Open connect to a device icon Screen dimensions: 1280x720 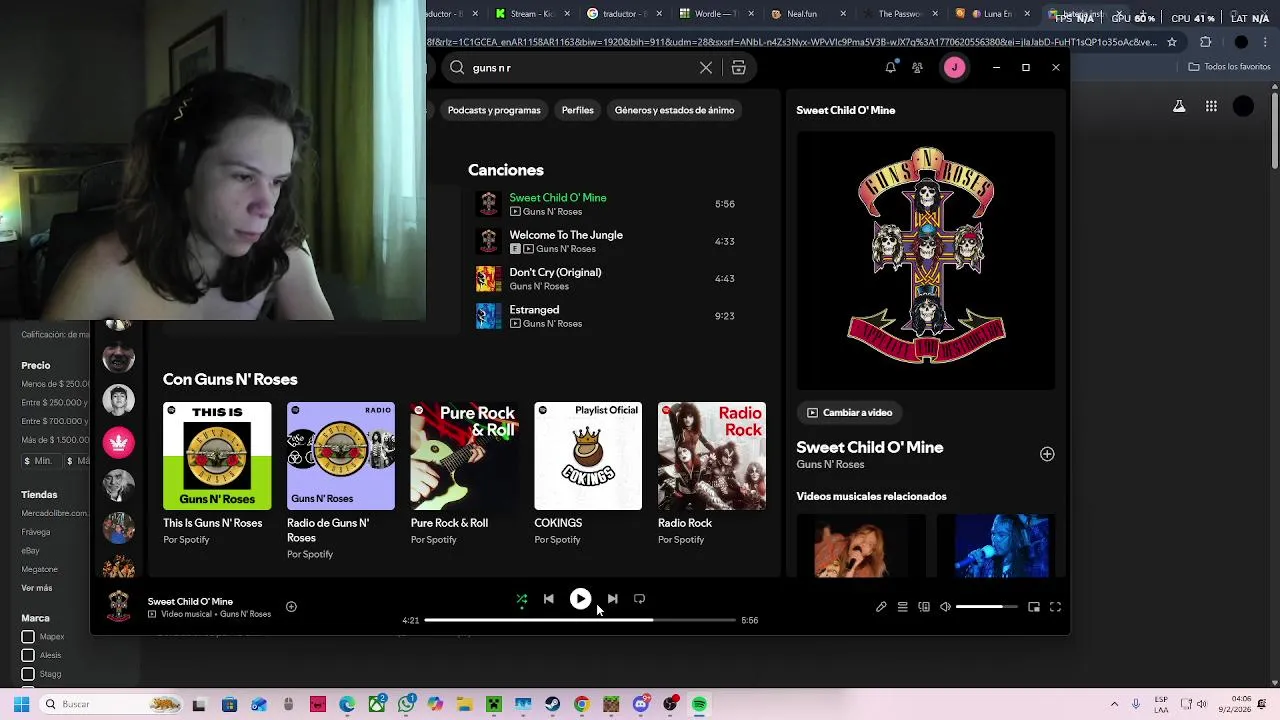[x=924, y=607]
